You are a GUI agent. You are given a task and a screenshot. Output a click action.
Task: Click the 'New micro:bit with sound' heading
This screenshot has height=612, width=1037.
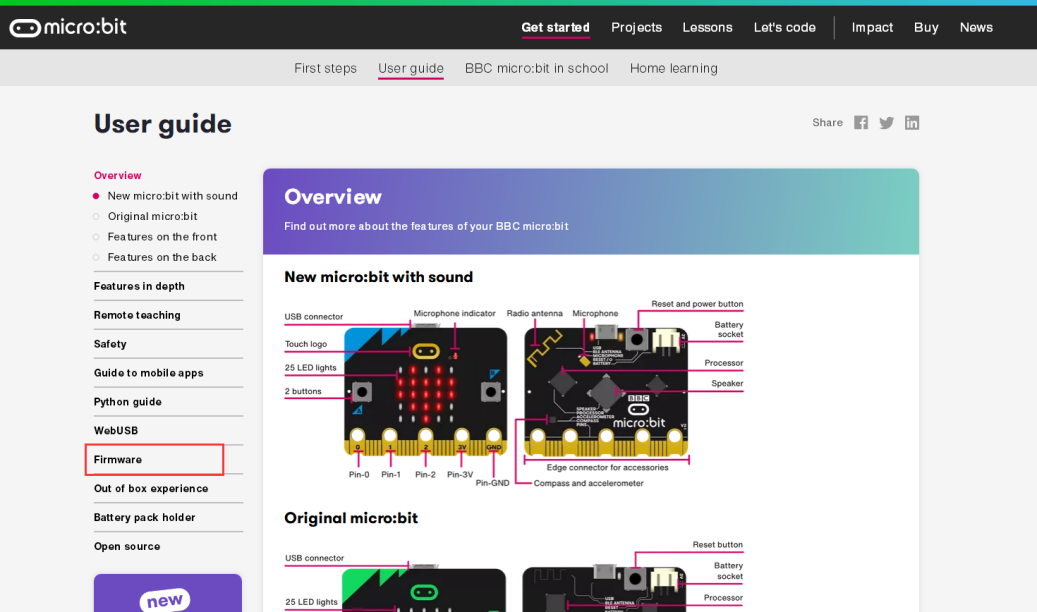pos(378,277)
